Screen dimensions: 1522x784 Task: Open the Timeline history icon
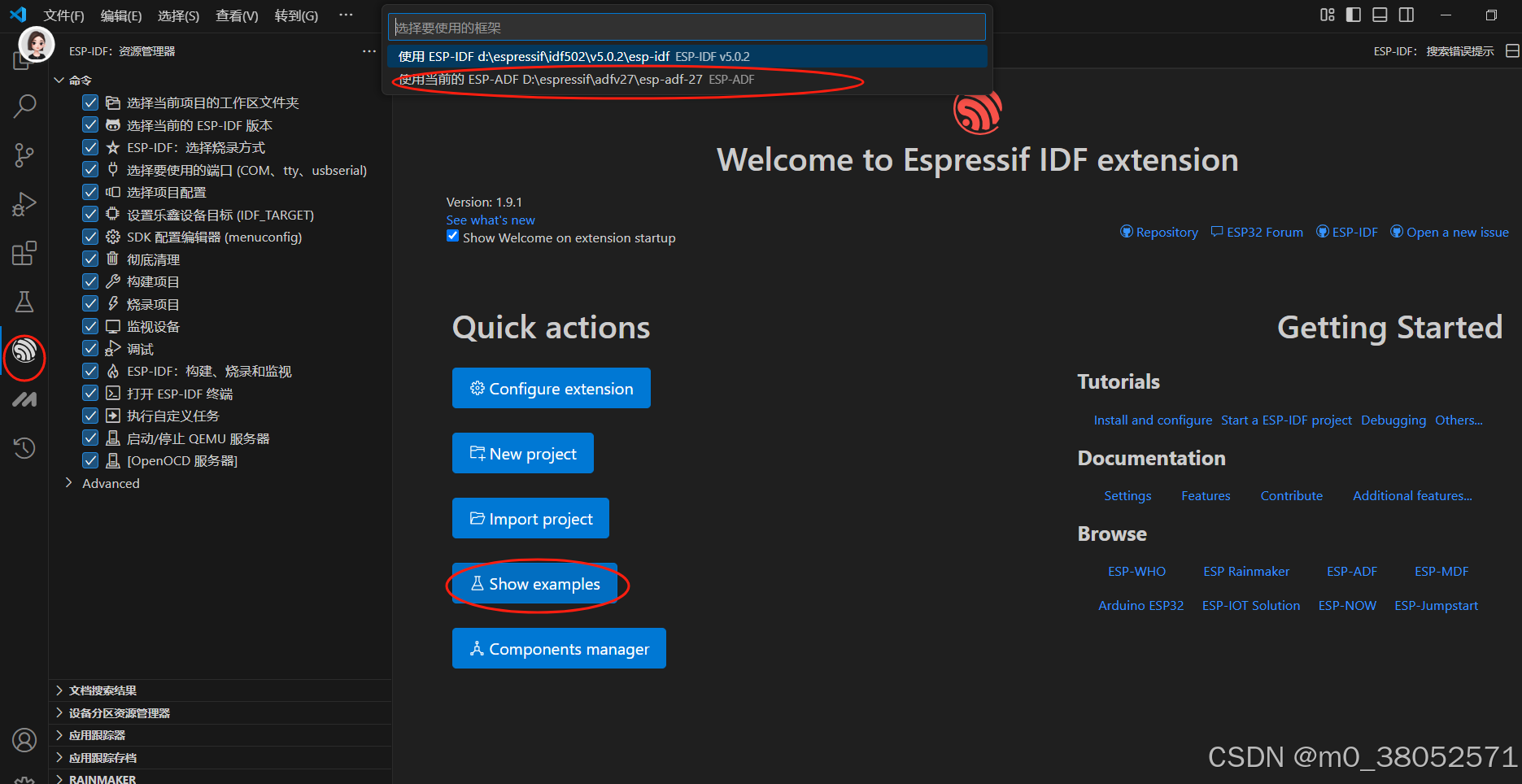click(24, 447)
